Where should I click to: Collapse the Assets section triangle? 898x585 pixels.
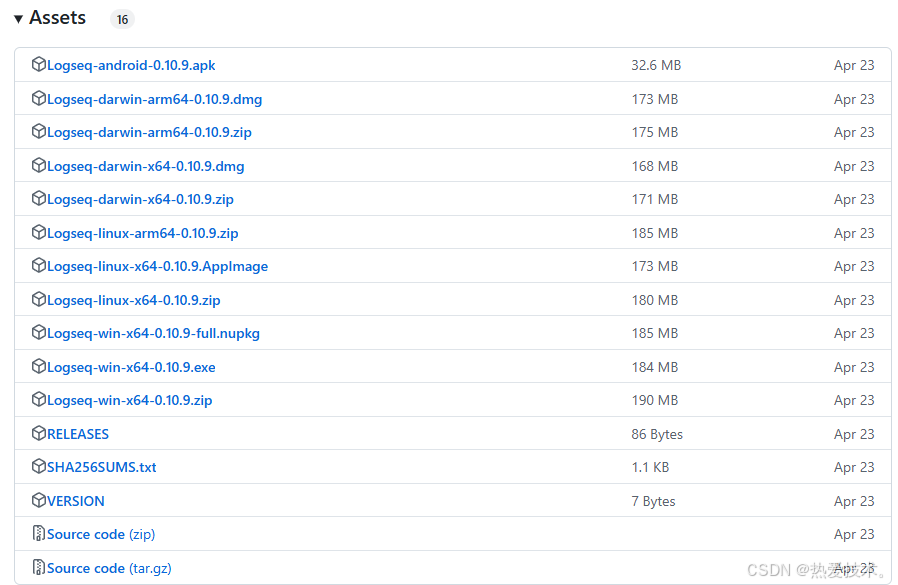pos(18,19)
